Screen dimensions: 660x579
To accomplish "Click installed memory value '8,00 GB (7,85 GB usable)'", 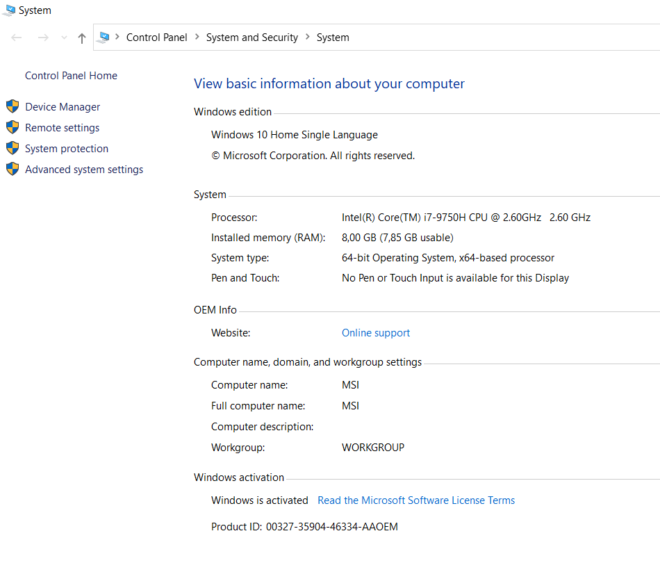I will pyautogui.click(x=397, y=238).
